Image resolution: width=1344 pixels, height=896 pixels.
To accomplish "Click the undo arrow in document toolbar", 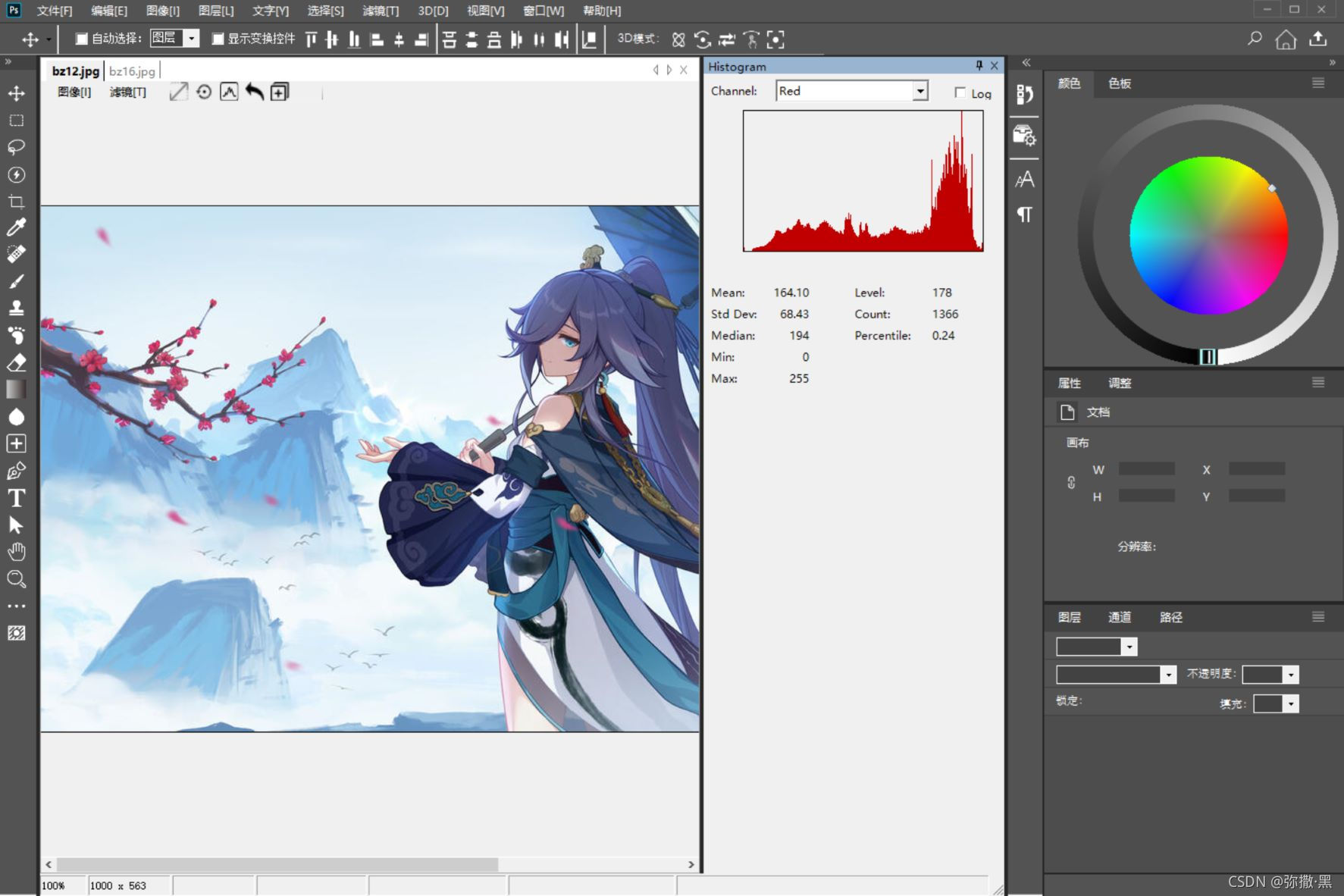I will tap(255, 92).
